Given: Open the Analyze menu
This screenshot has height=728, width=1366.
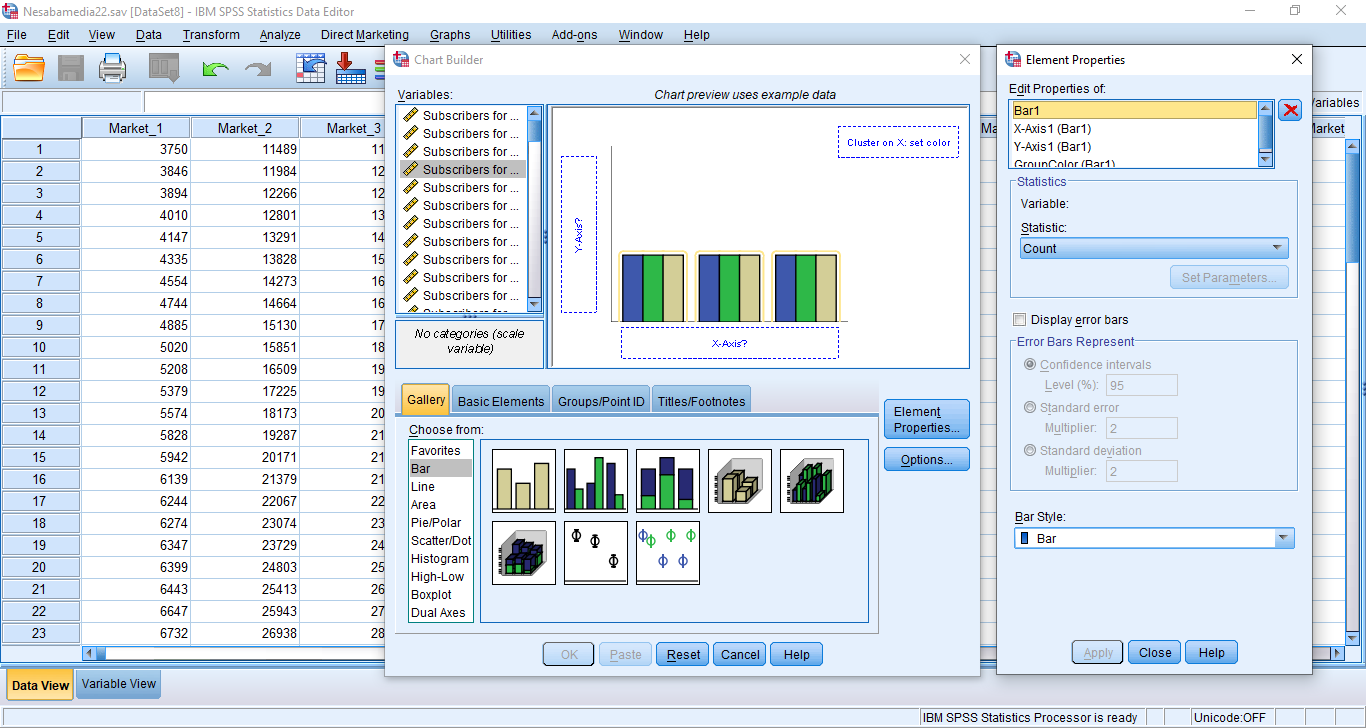Looking at the screenshot, I should coord(280,35).
